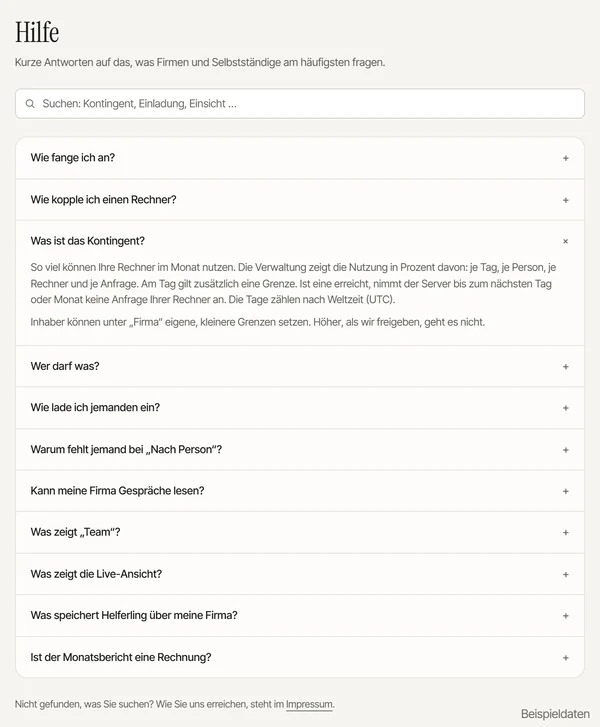Open the "Wer darf was?" entry
This screenshot has height=727, width=600.
click(300, 366)
